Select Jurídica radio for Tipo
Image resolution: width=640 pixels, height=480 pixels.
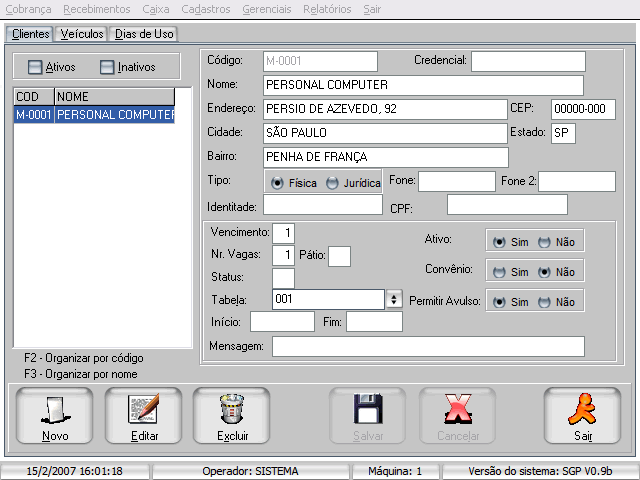[x=333, y=184]
